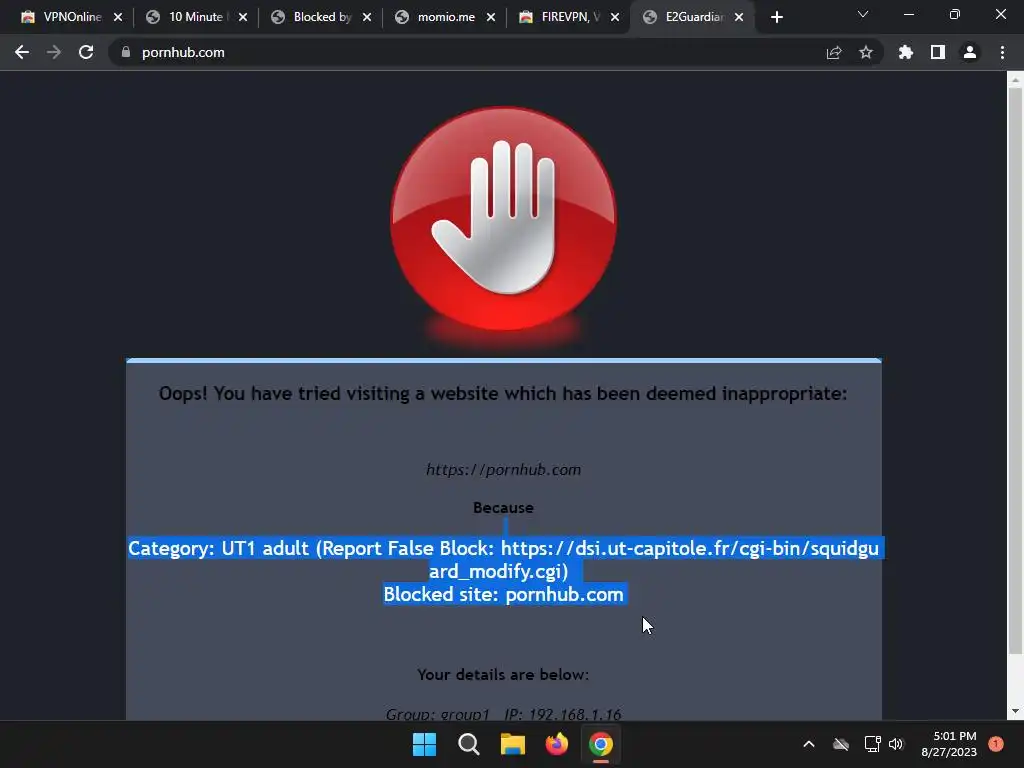Open the Chrome three-dot menu

(1002, 52)
